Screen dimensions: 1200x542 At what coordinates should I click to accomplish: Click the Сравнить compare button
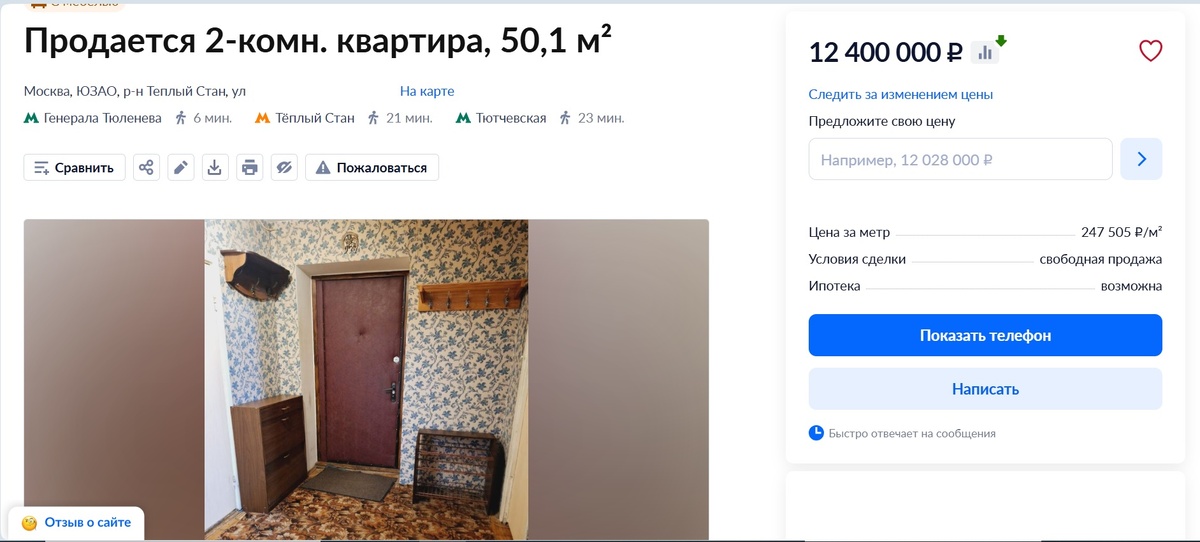pyautogui.click(x=75, y=167)
